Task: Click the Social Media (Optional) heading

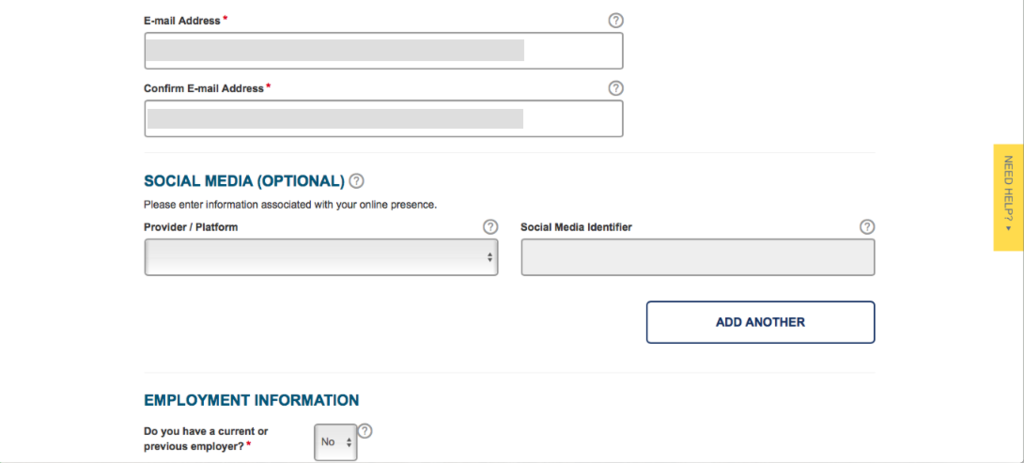Action: click(x=244, y=181)
